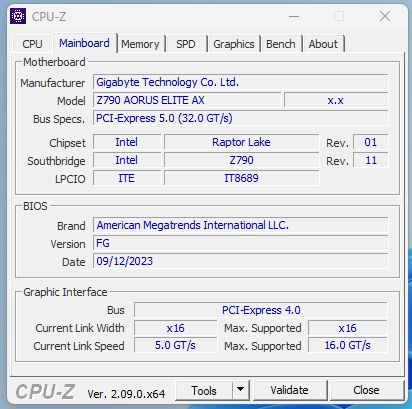Viewport: 412px width, 409px height.
Task: Click the Validate button
Action: click(289, 390)
